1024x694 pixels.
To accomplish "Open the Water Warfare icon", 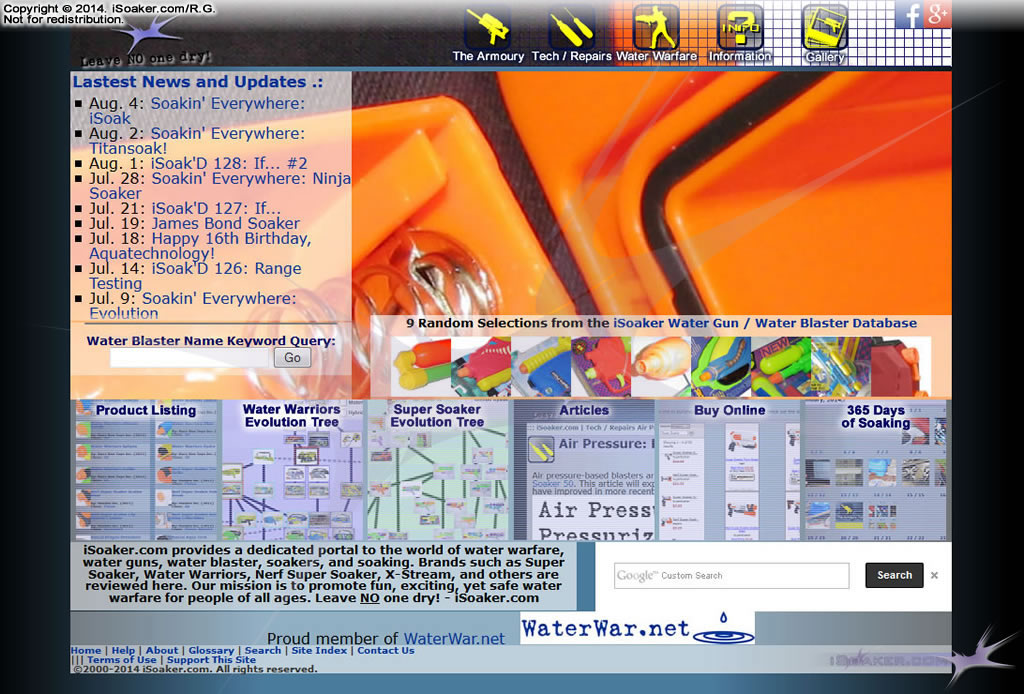I will click(x=656, y=27).
